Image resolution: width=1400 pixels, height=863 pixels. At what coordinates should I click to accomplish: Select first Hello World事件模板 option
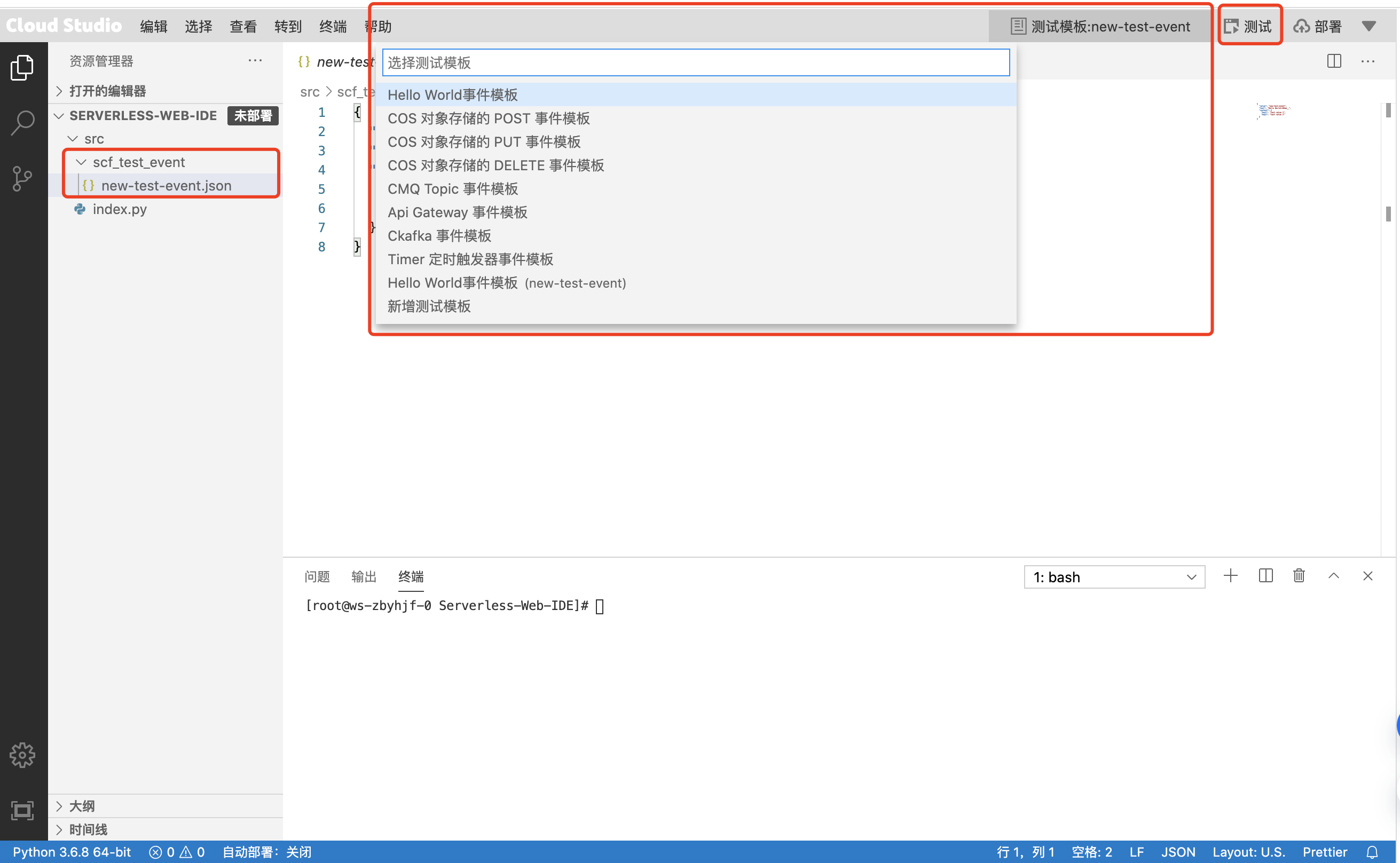coord(695,95)
